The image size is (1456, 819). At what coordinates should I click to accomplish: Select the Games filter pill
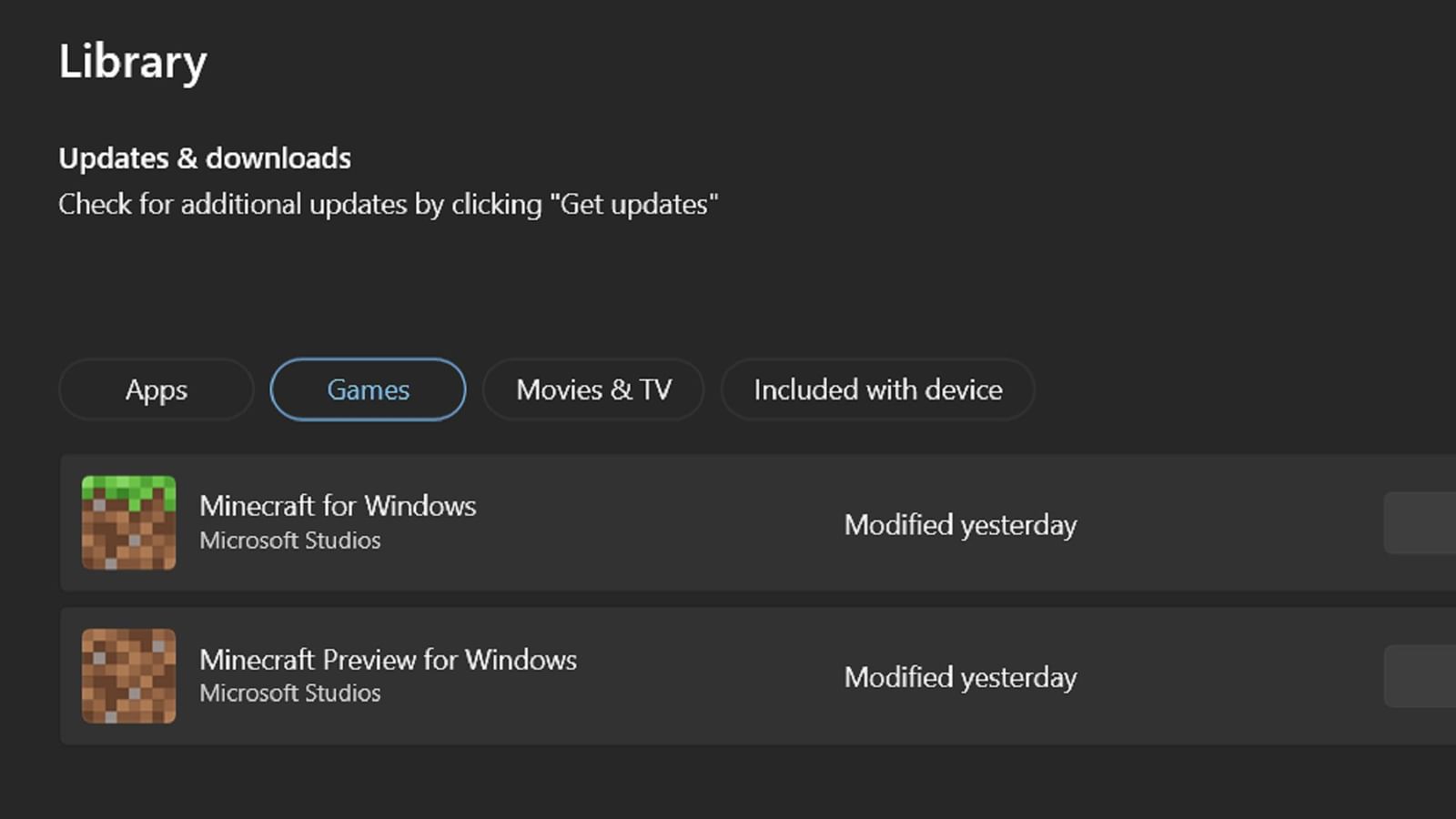click(x=368, y=389)
